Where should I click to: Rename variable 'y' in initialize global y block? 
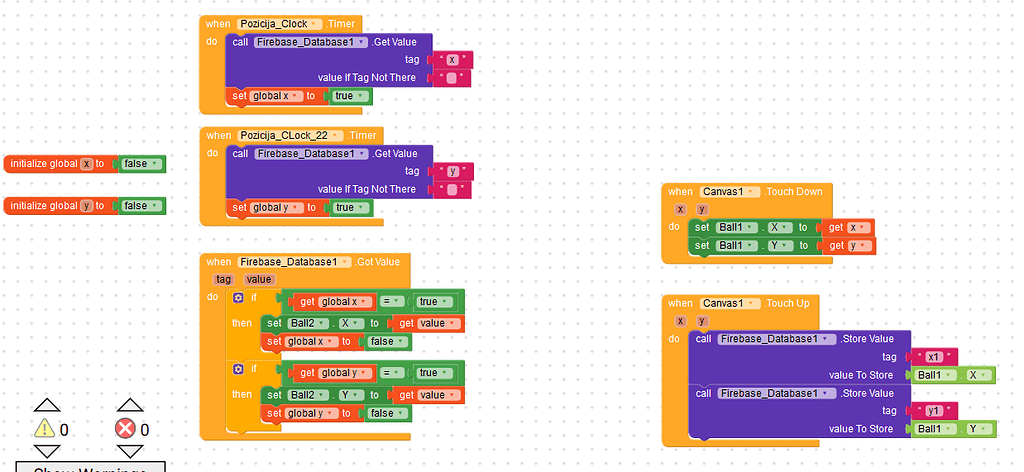point(87,206)
